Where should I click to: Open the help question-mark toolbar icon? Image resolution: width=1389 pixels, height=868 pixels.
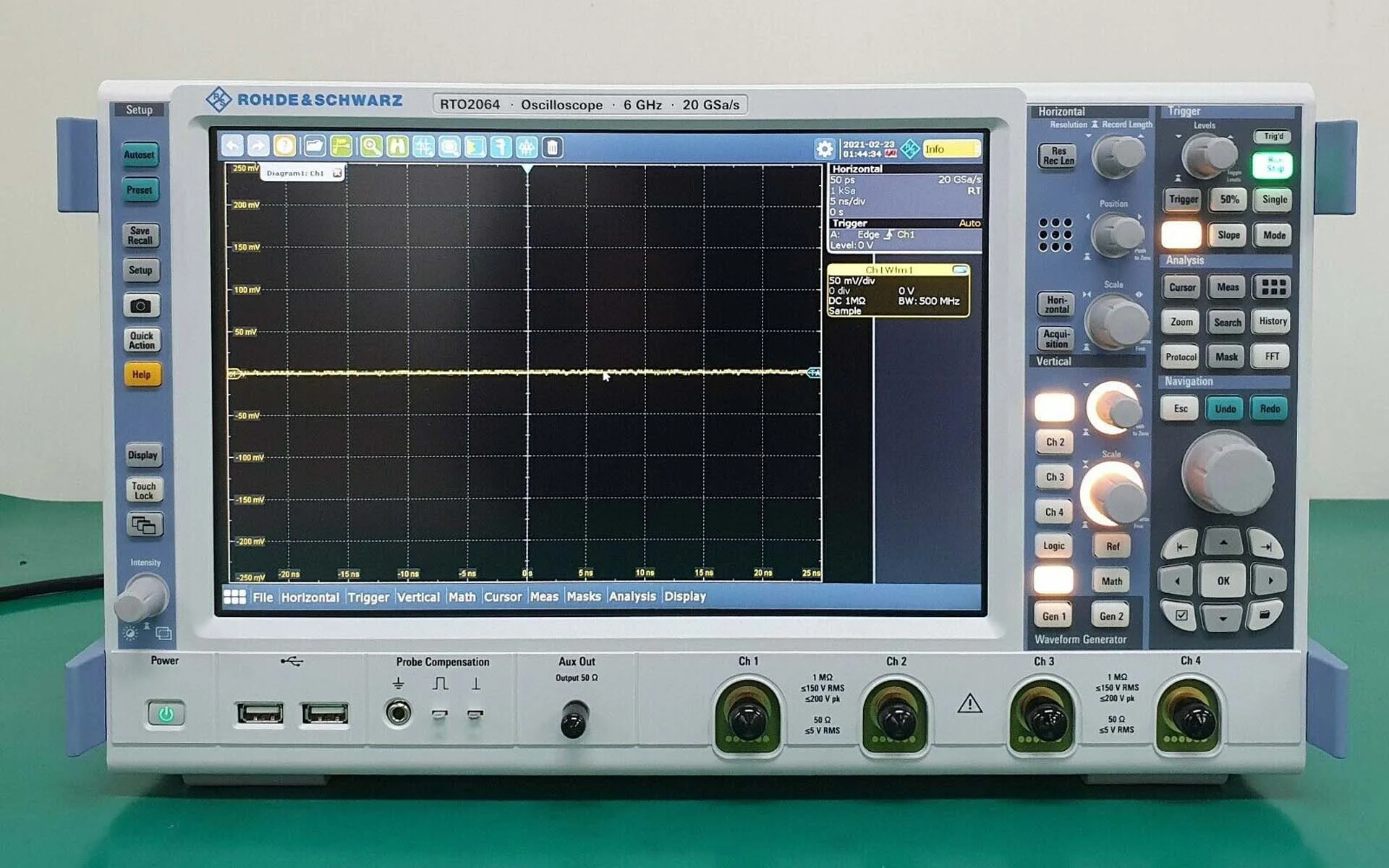[x=285, y=147]
